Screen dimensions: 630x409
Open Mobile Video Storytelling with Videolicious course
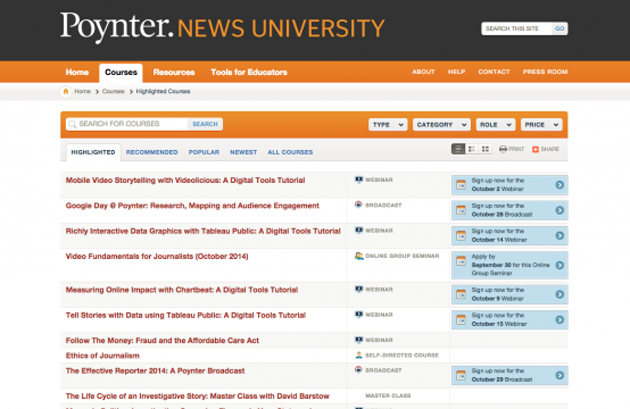(x=185, y=180)
